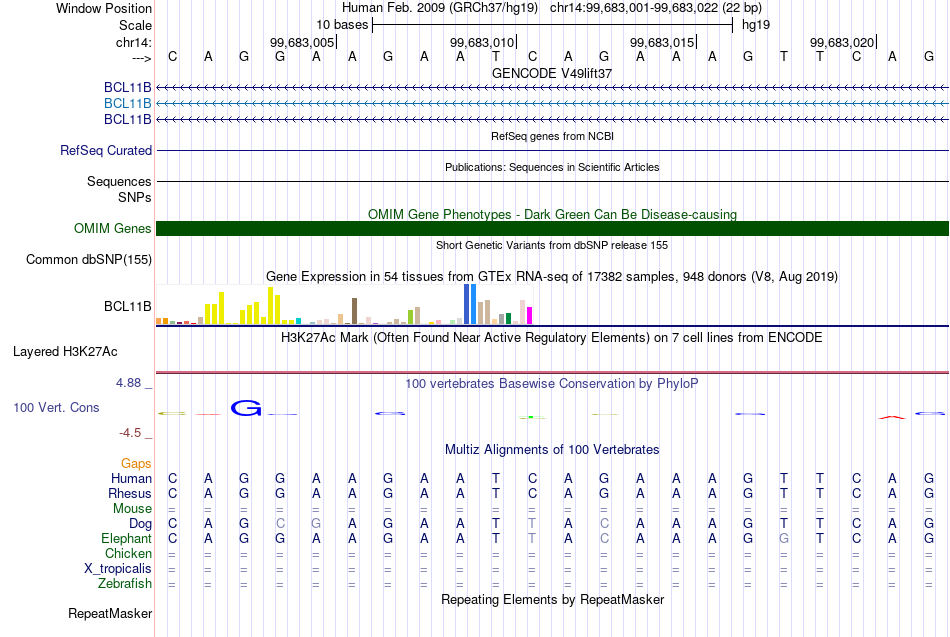Click the 99,683,010 position marker
The height and width of the screenshot is (637, 950).
(x=482, y=42)
